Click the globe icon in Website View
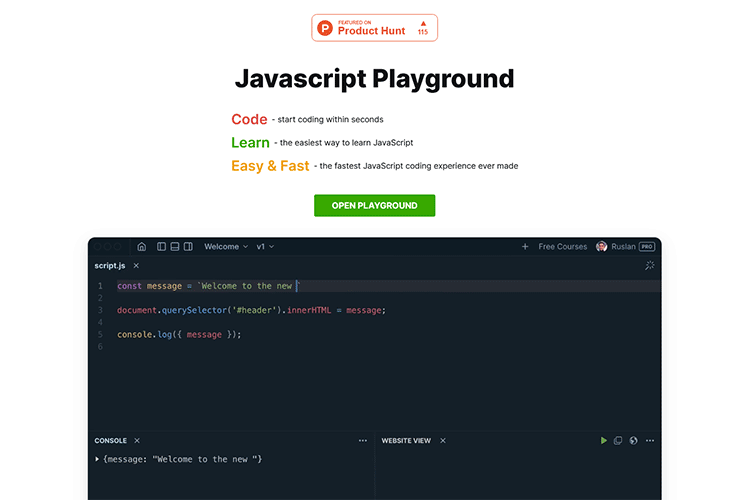 (633, 440)
